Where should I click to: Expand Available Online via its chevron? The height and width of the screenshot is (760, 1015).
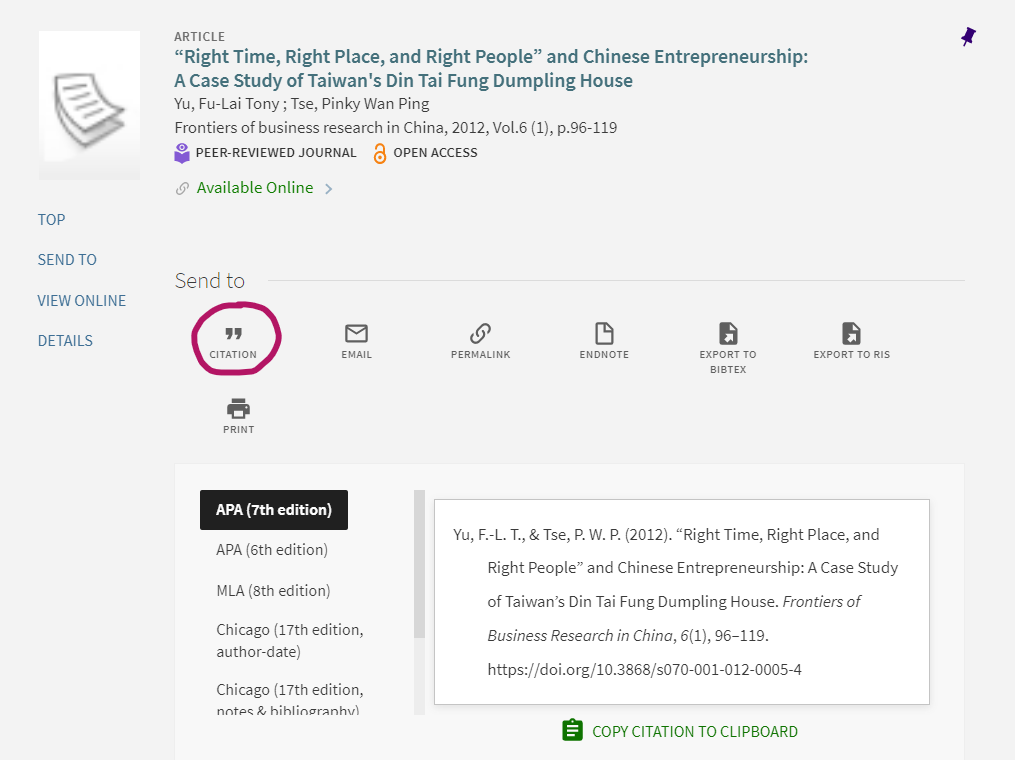[x=327, y=187]
